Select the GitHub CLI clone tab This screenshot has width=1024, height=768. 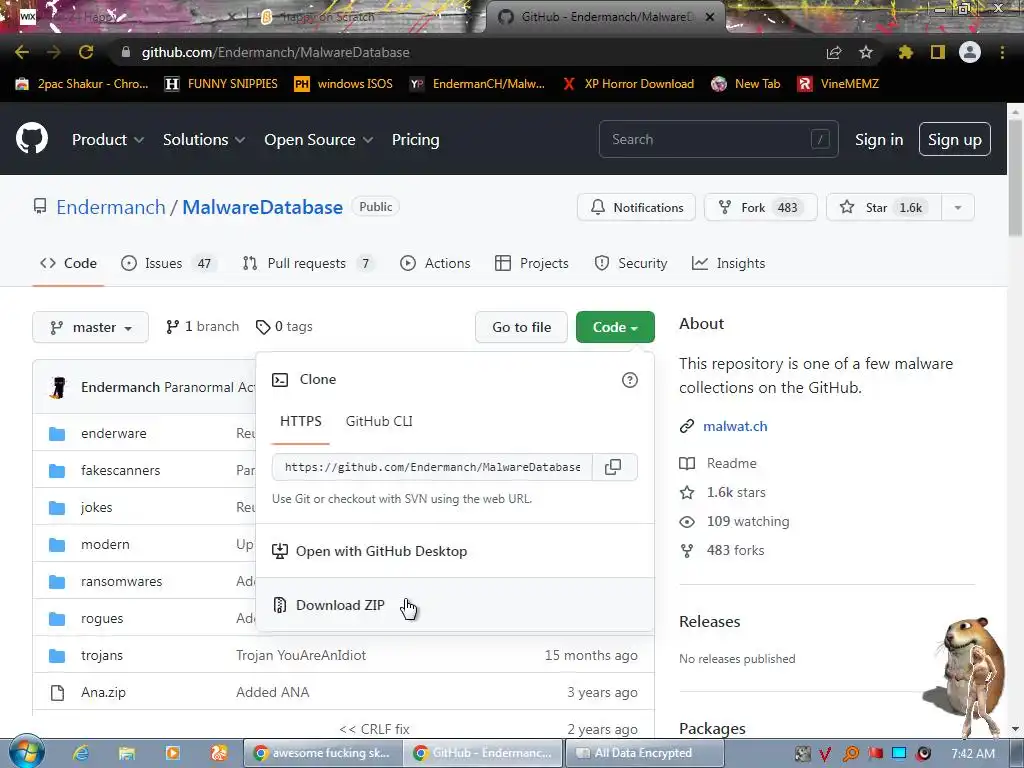point(379,421)
